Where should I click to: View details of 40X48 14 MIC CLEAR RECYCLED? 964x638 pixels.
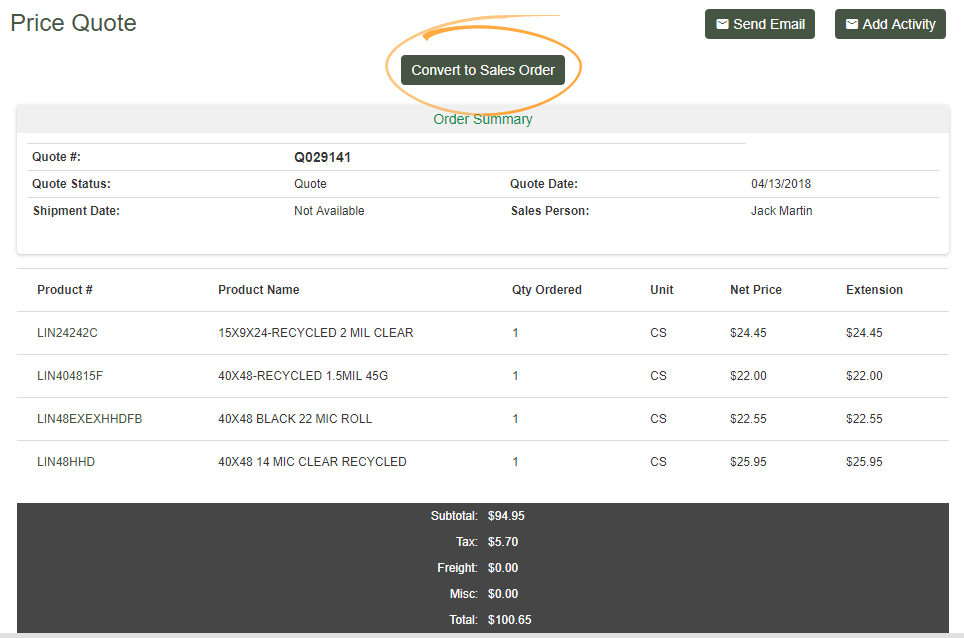[312, 461]
